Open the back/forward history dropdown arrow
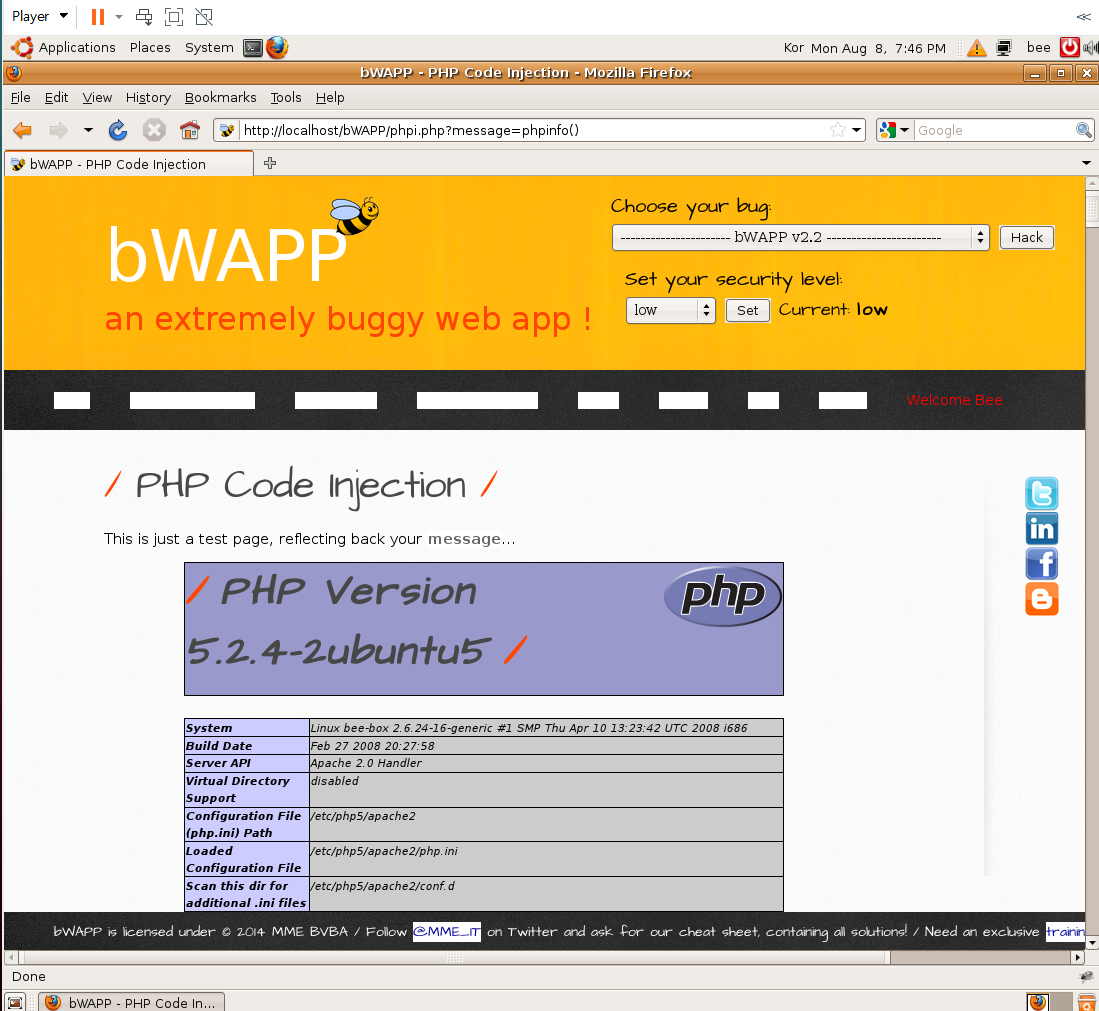 click(88, 130)
